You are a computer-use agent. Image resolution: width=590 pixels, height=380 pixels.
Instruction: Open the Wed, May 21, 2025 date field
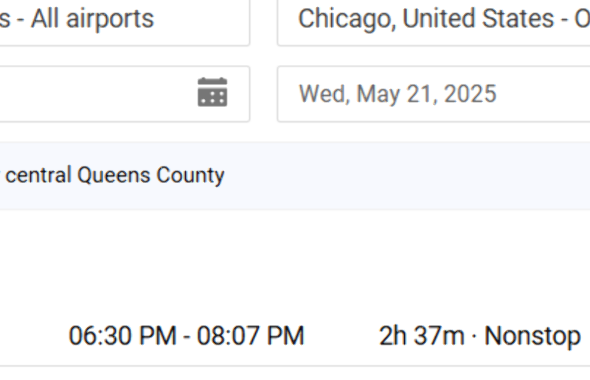pyautogui.click(x=433, y=94)
